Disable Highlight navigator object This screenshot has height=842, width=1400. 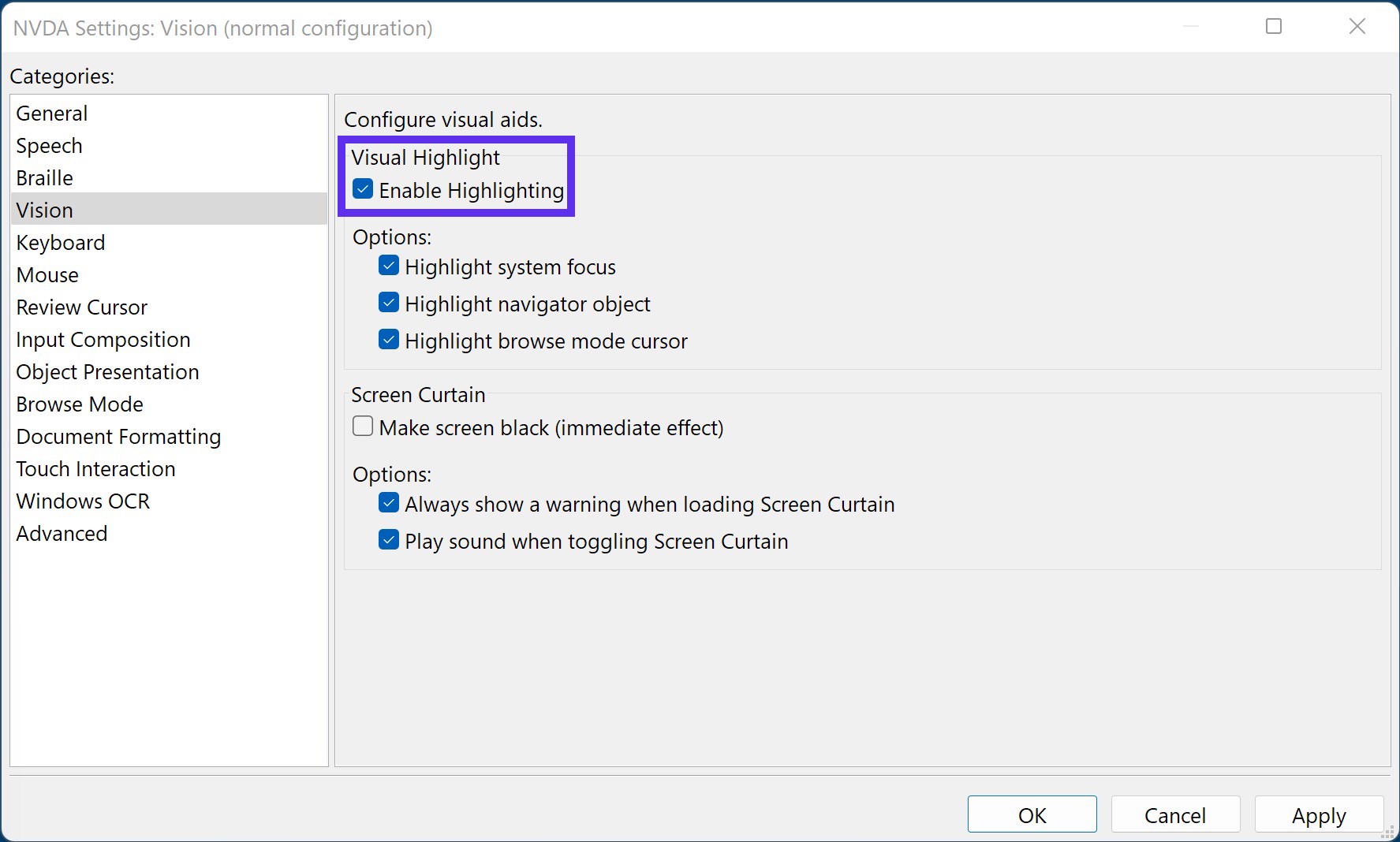388,303
